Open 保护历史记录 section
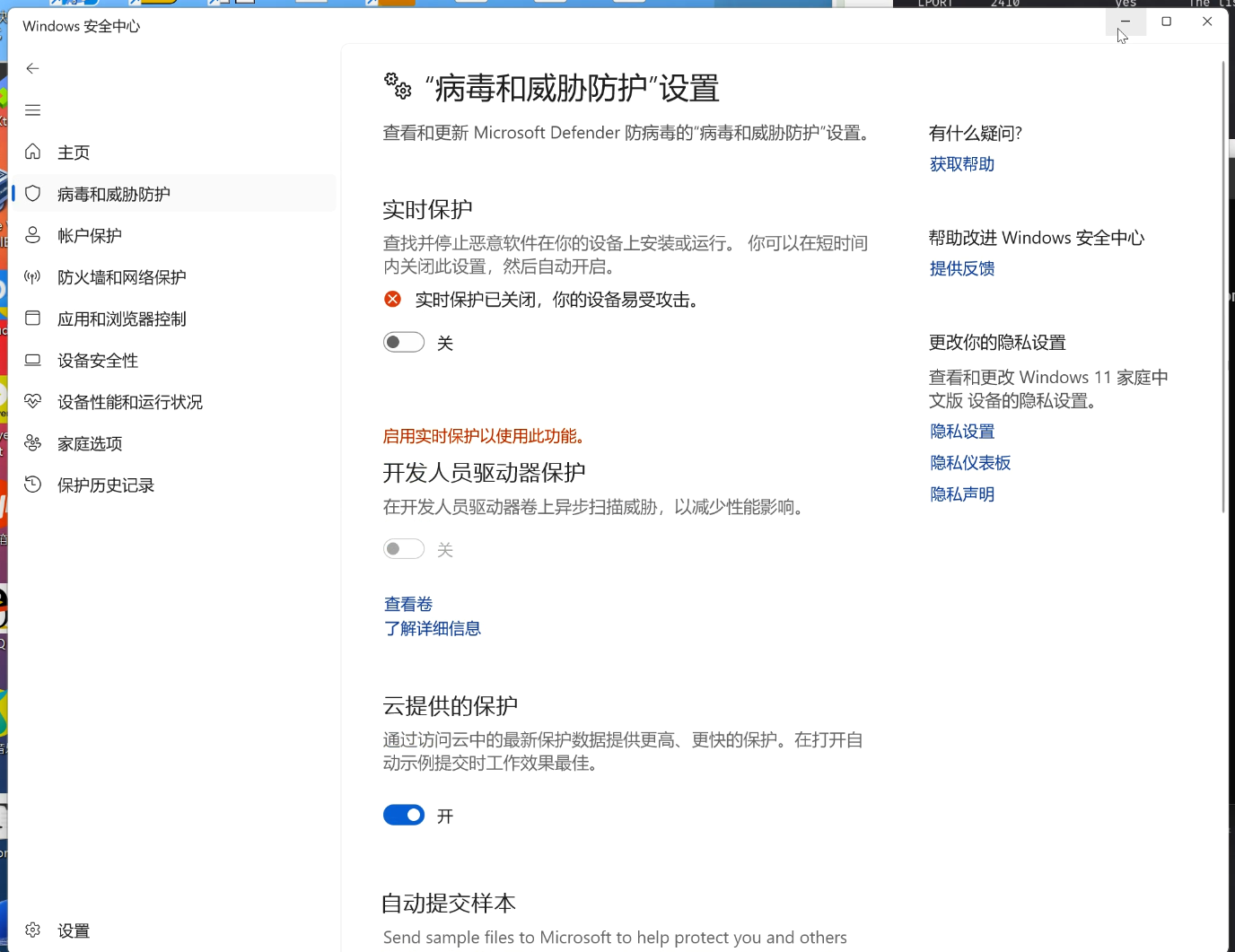1235x952 pixels. click(175, 485)
